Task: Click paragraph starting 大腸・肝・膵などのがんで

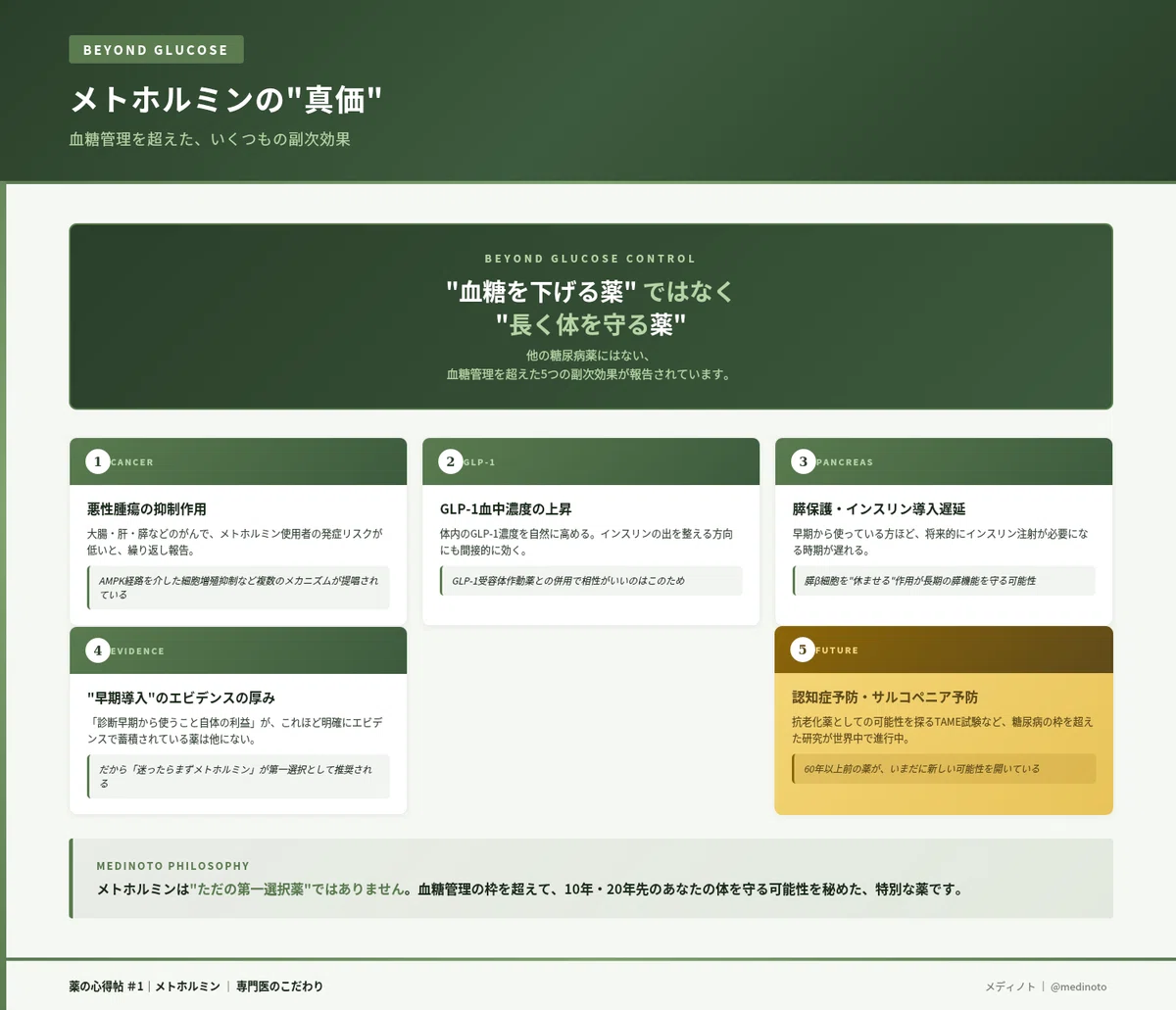Action: coord(235,542)
